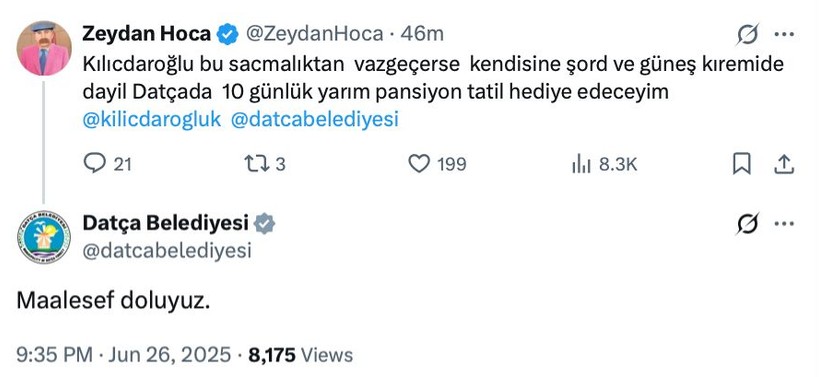Viewport: 820px width, 377px height.
Task: Bookmark Zeydan Hoca's tweet
Action: 742,164
